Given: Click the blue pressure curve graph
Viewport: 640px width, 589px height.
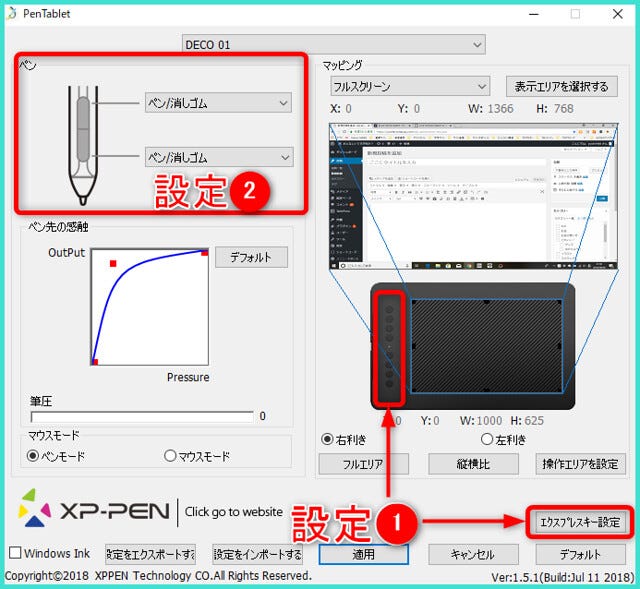Looking at the screenshot, I should point(150,307).
